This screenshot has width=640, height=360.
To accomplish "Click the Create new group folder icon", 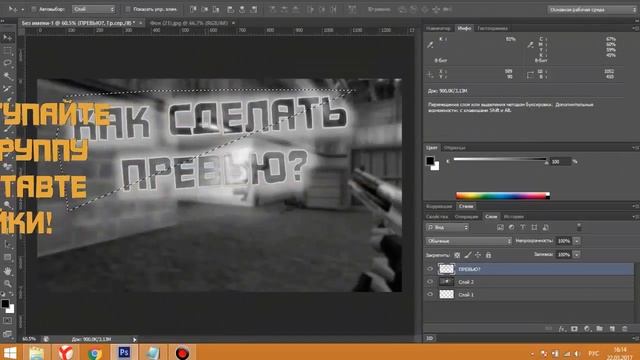I will 599,329.
